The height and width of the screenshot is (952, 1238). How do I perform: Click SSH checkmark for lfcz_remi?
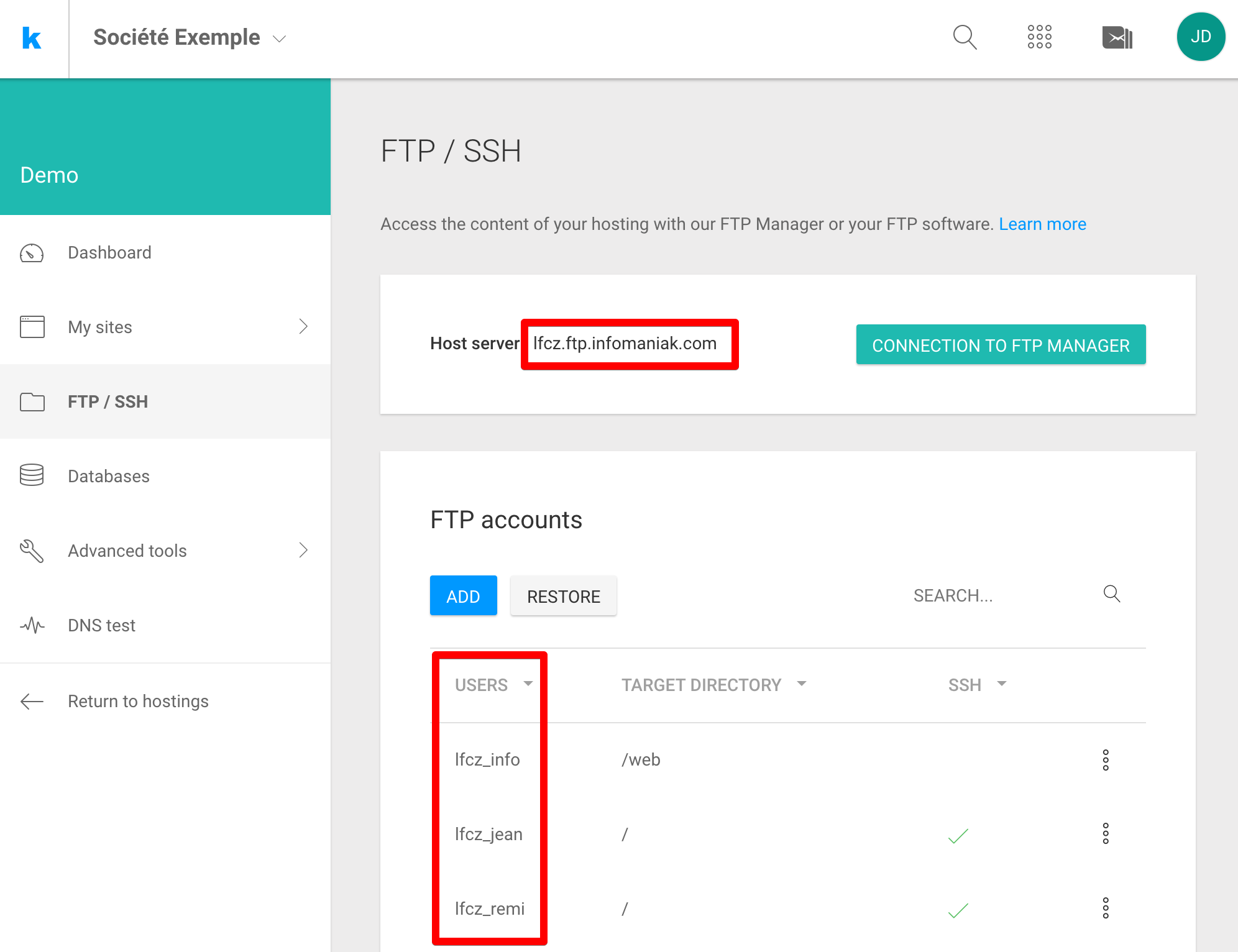pos(958,910)
